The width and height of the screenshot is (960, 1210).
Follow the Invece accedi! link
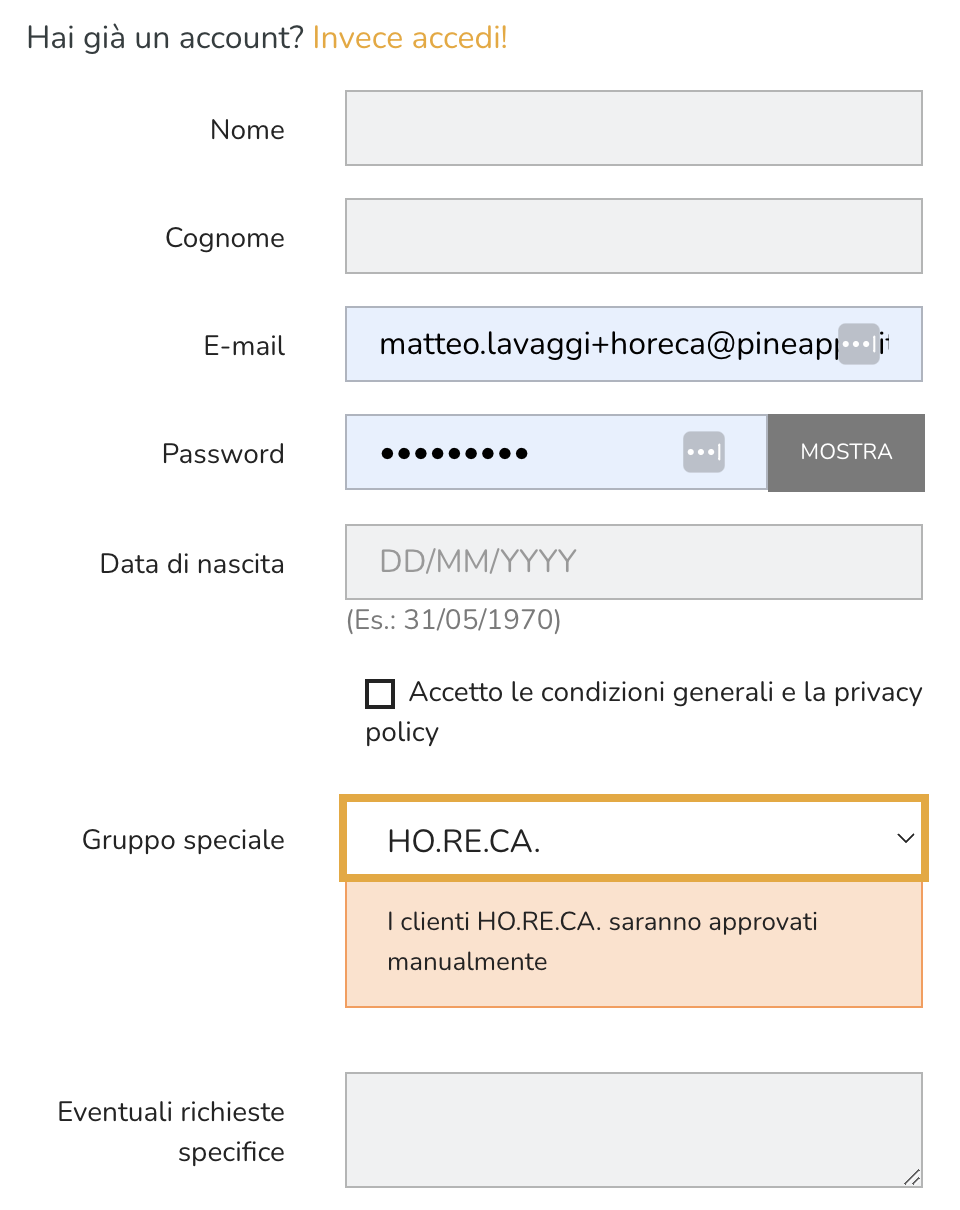pos(410,38)
